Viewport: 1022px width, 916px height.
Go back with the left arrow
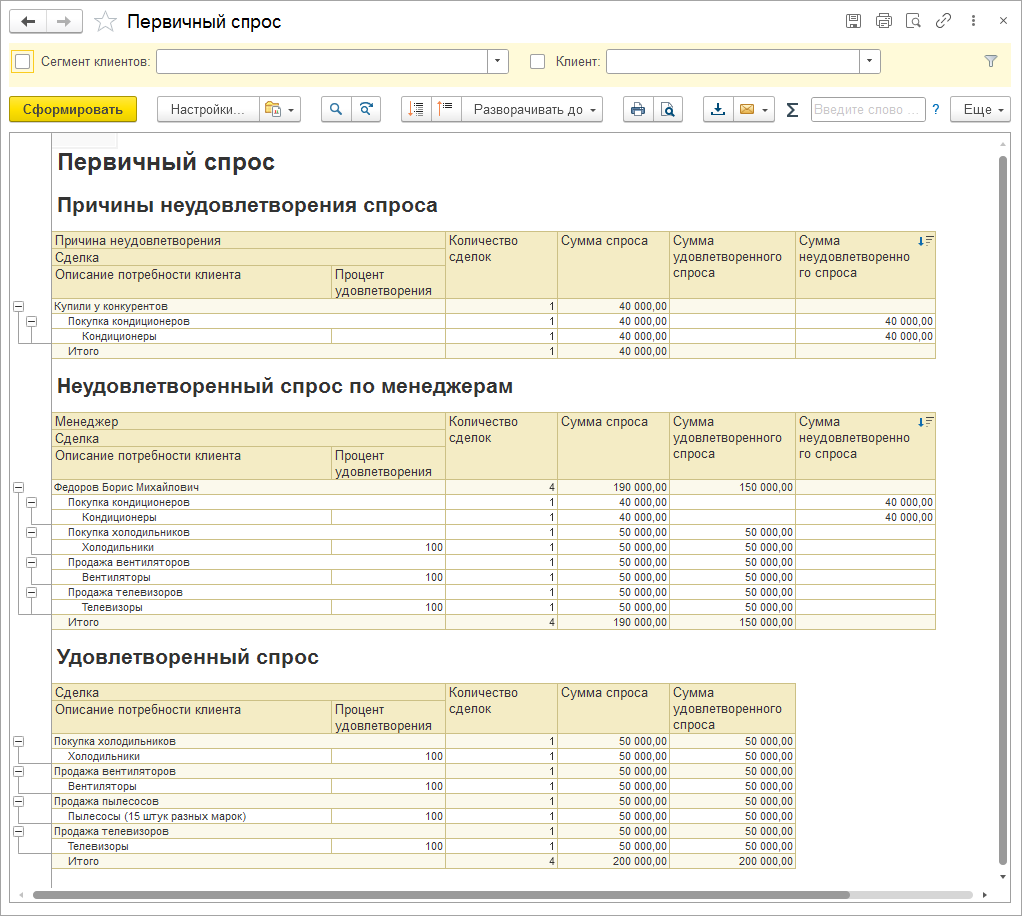pos(29,22)
